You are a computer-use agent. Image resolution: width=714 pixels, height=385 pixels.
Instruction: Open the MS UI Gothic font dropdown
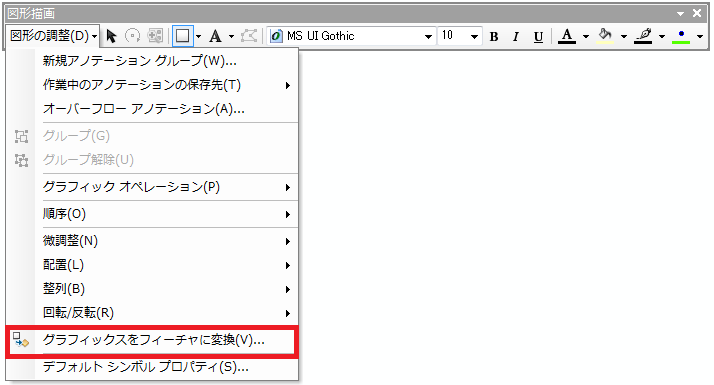(428, 36)
